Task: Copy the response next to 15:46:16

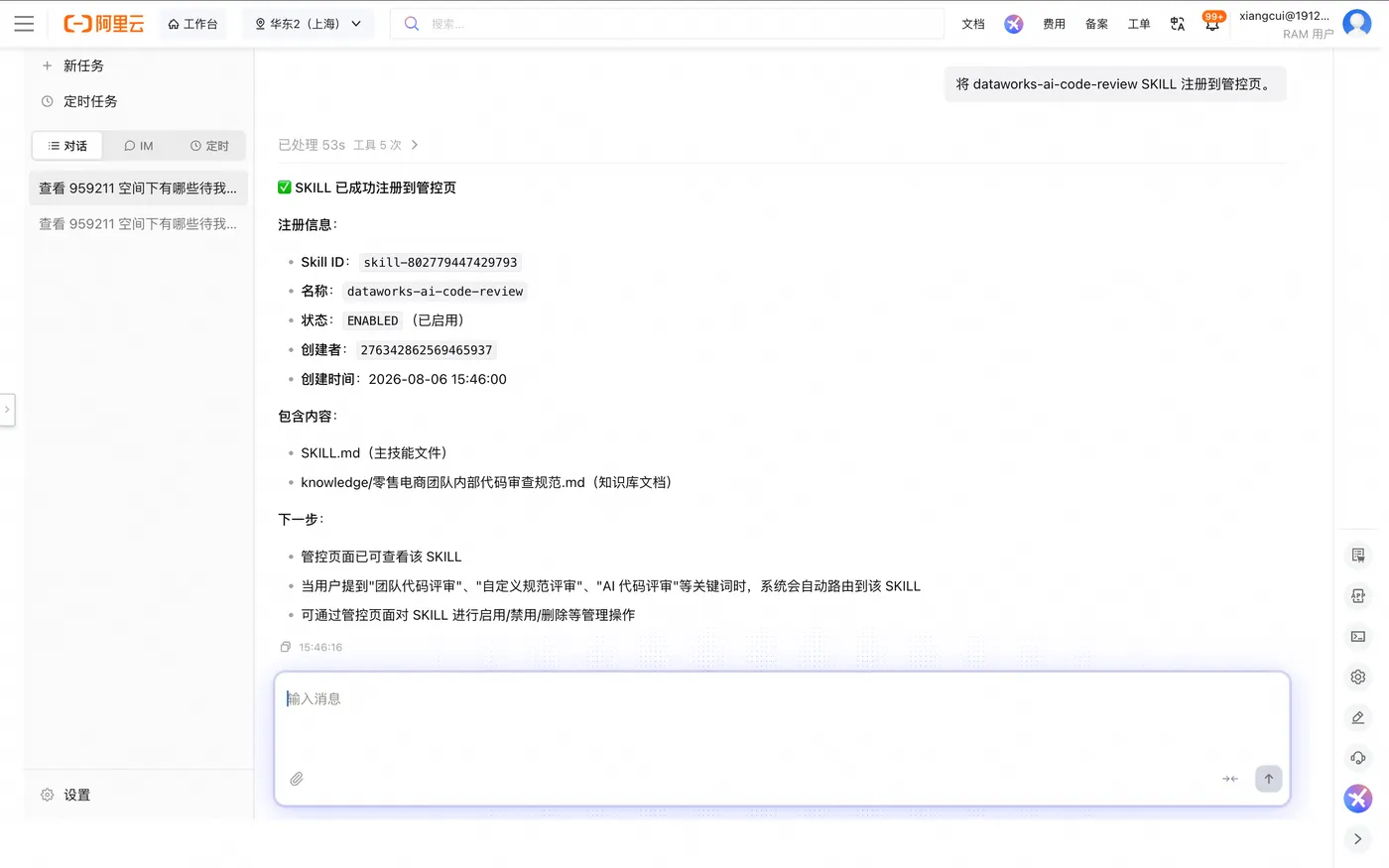Action: click(x=286, y=647)
